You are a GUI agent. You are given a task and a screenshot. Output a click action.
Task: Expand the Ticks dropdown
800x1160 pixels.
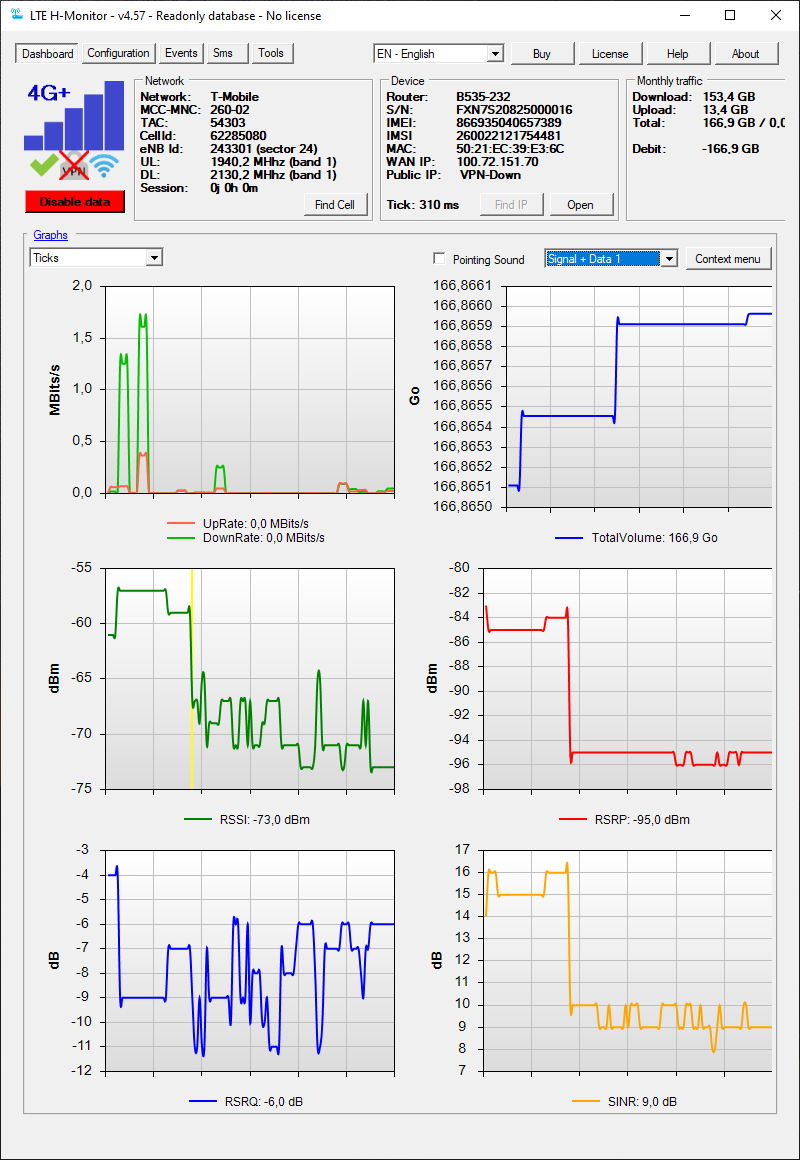pyautogui.click(x=96, y=257)
